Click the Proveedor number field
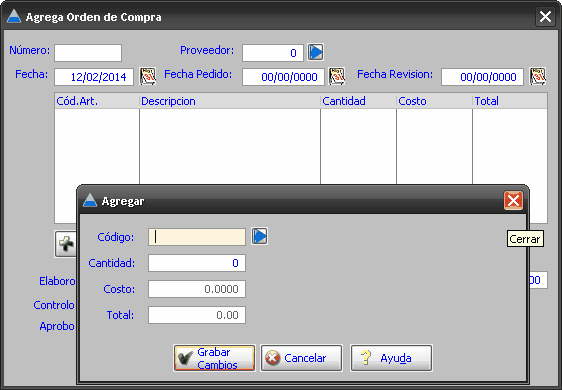This screenshot has height=390, width=562. tap(273, 53)
